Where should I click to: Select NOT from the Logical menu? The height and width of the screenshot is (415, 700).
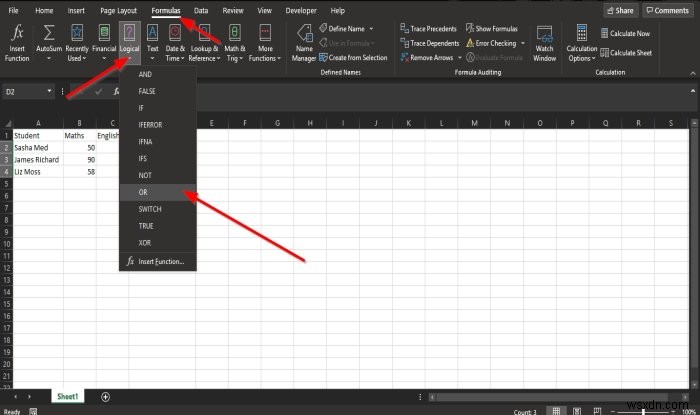tap(158, 175)
